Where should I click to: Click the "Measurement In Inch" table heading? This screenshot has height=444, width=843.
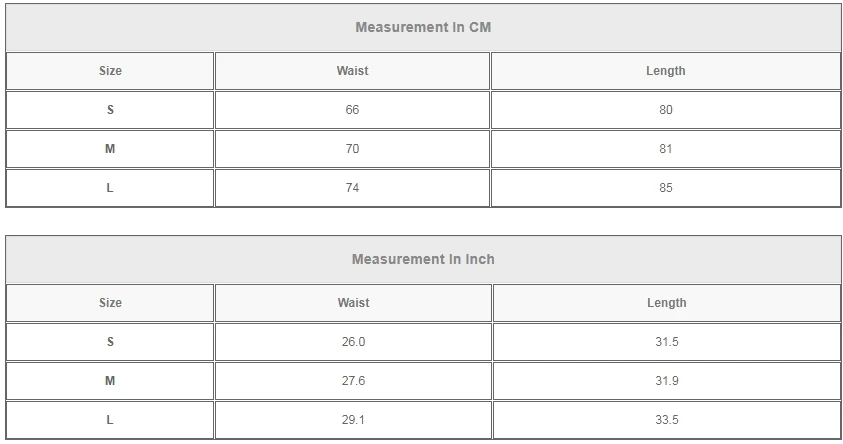[x=423, y=259]
